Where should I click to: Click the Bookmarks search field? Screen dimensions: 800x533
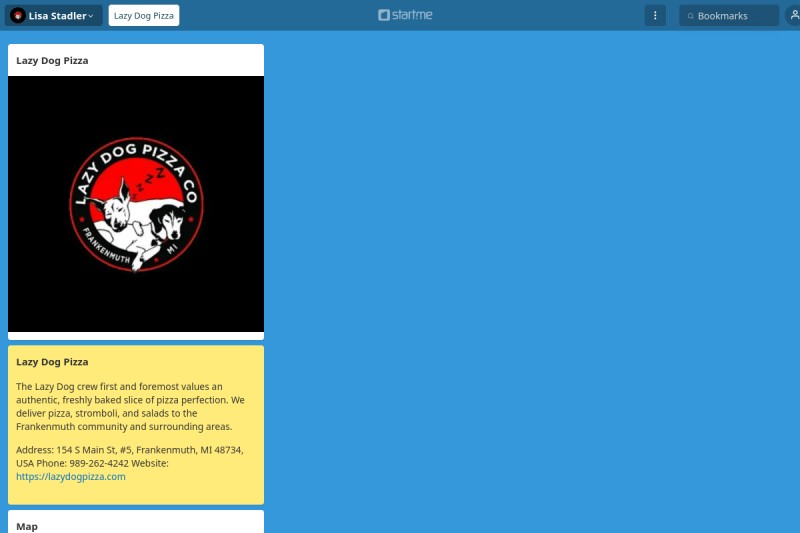click(x=729, y=16)
